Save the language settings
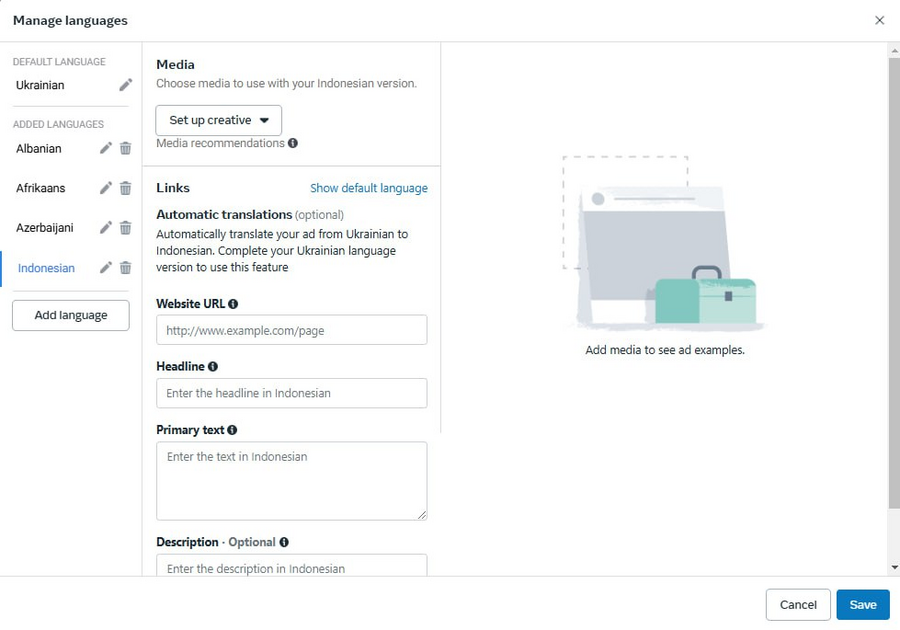The height and width of the screenshot is (630, 900). [x=863, y=605]
